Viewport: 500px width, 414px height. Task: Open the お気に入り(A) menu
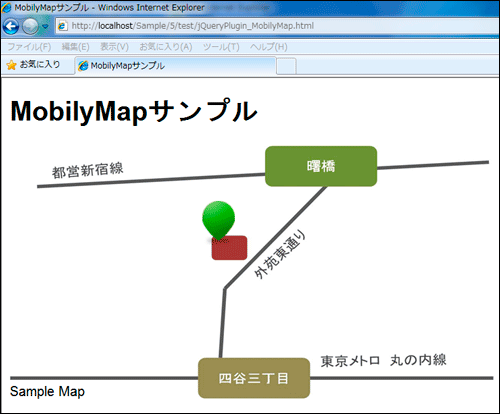(166, 47)
